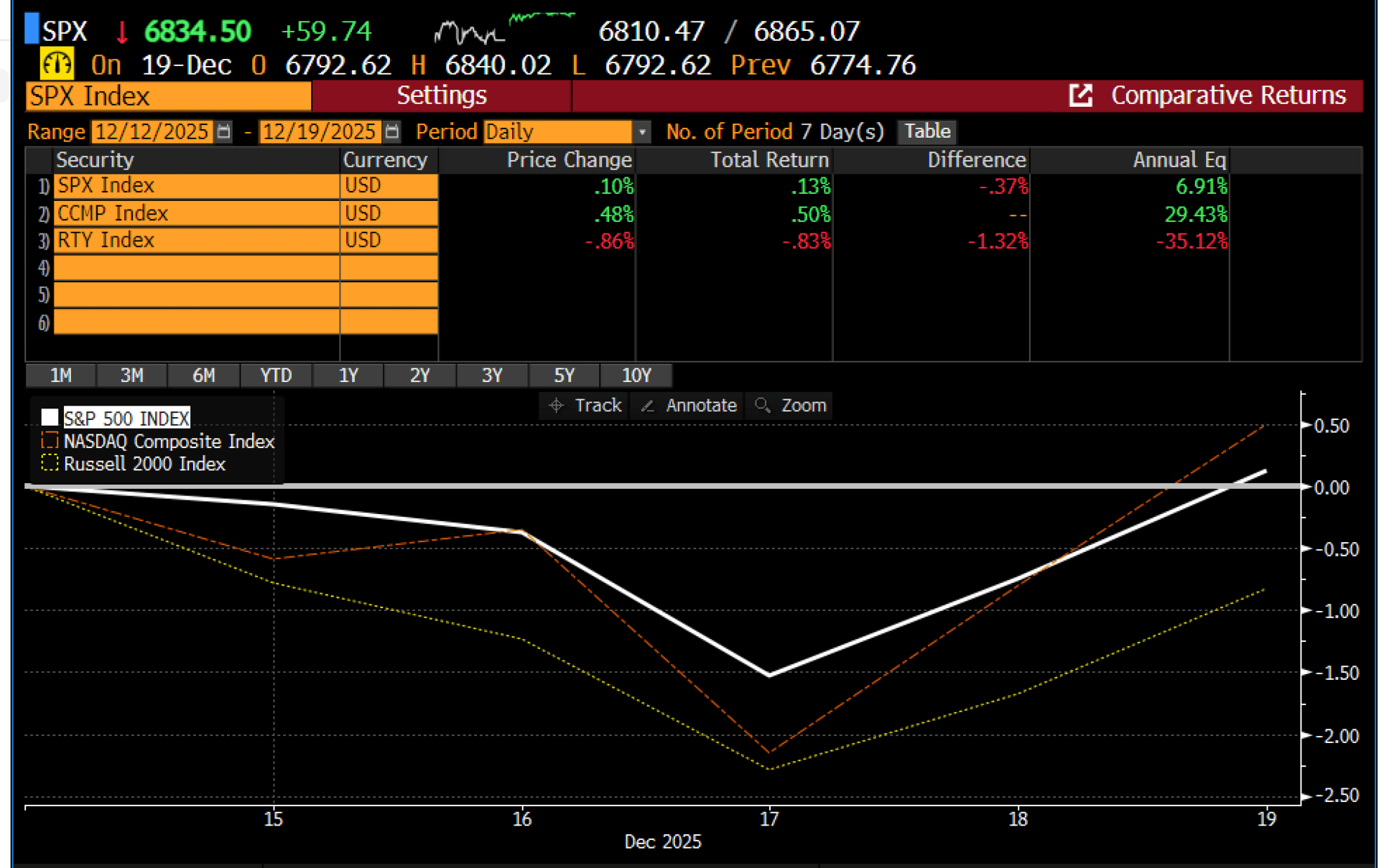Open the end date calendar picker
1379x868 pixels.
point(391,132)
